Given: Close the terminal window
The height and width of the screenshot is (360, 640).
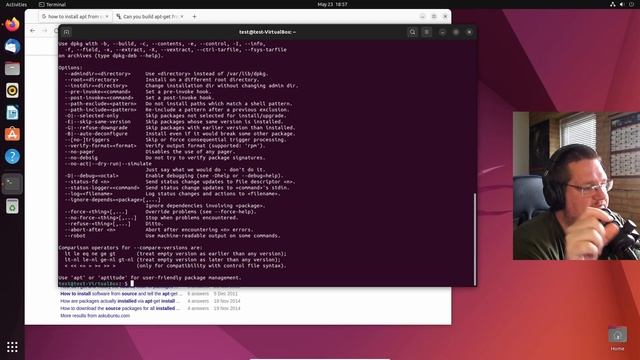Looking at the screenshot, I should pos(469,32).
